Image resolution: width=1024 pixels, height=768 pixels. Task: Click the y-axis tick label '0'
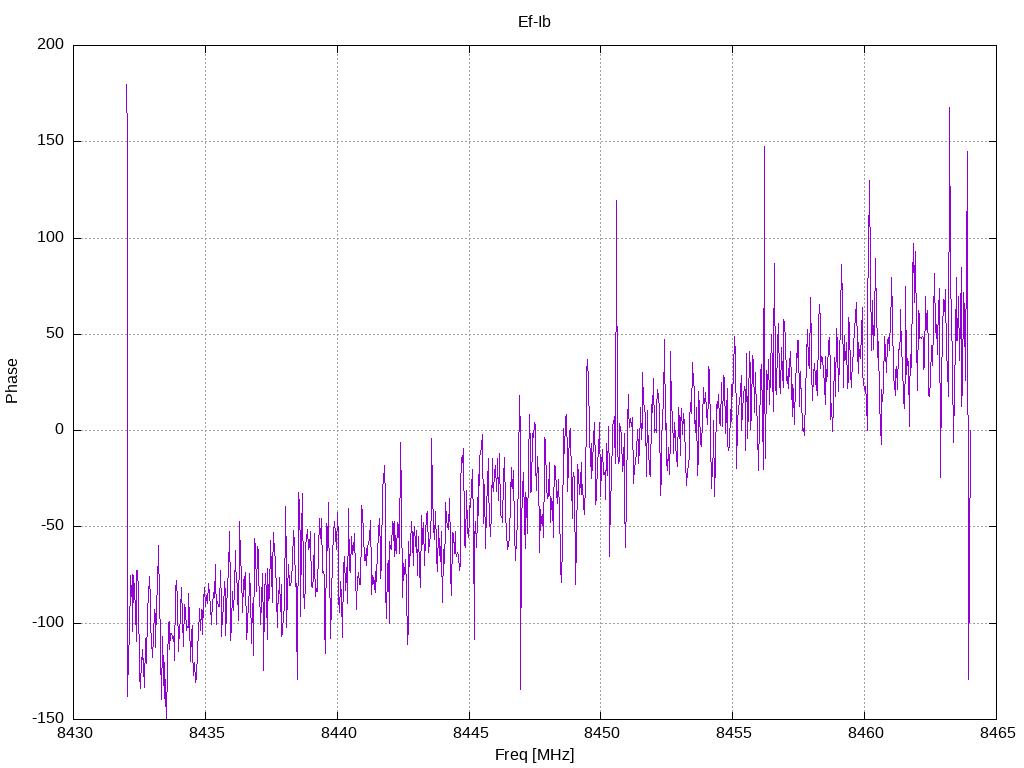[59, 429]
